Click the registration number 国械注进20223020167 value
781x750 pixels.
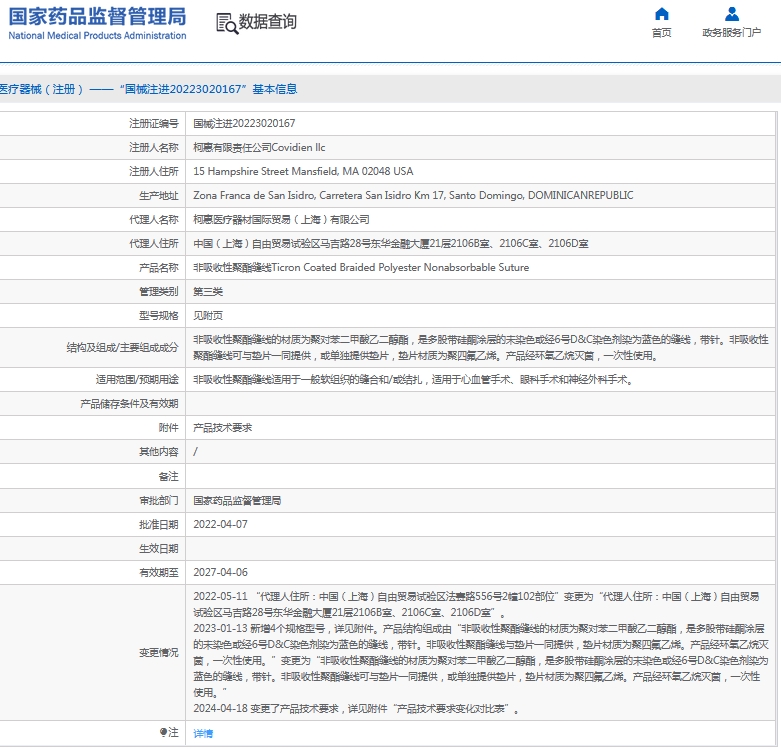point(244,123)
